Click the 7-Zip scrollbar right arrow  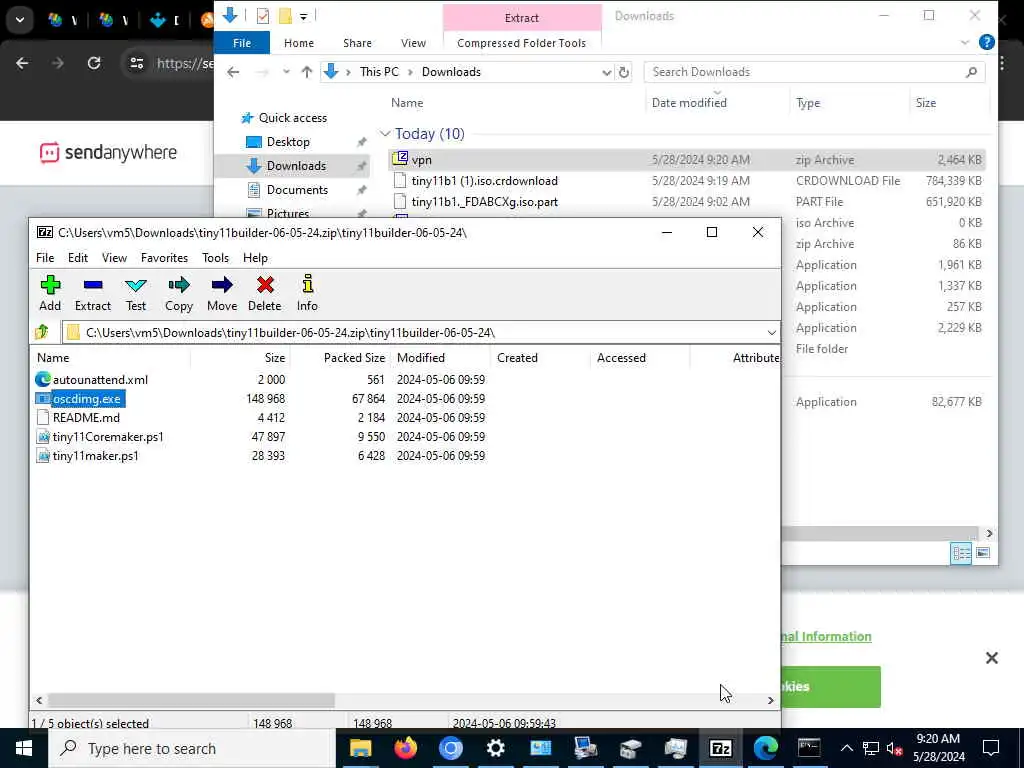771,700
